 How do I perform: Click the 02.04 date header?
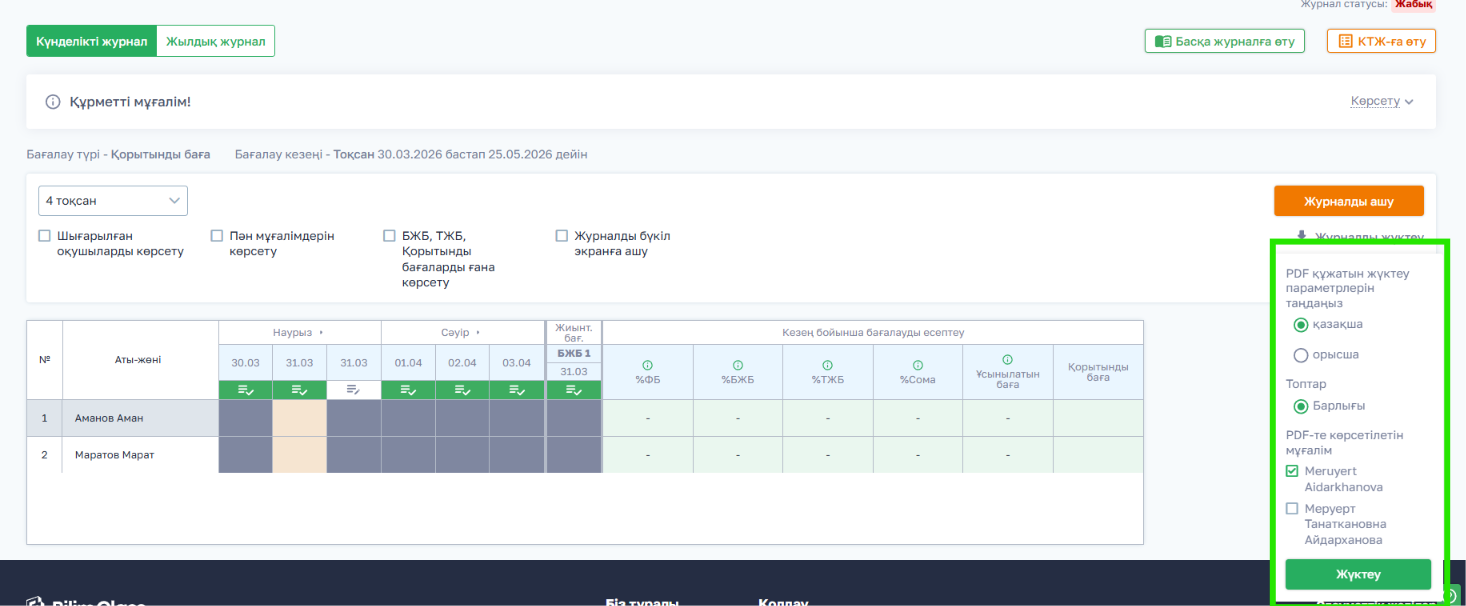pos(462,363)
